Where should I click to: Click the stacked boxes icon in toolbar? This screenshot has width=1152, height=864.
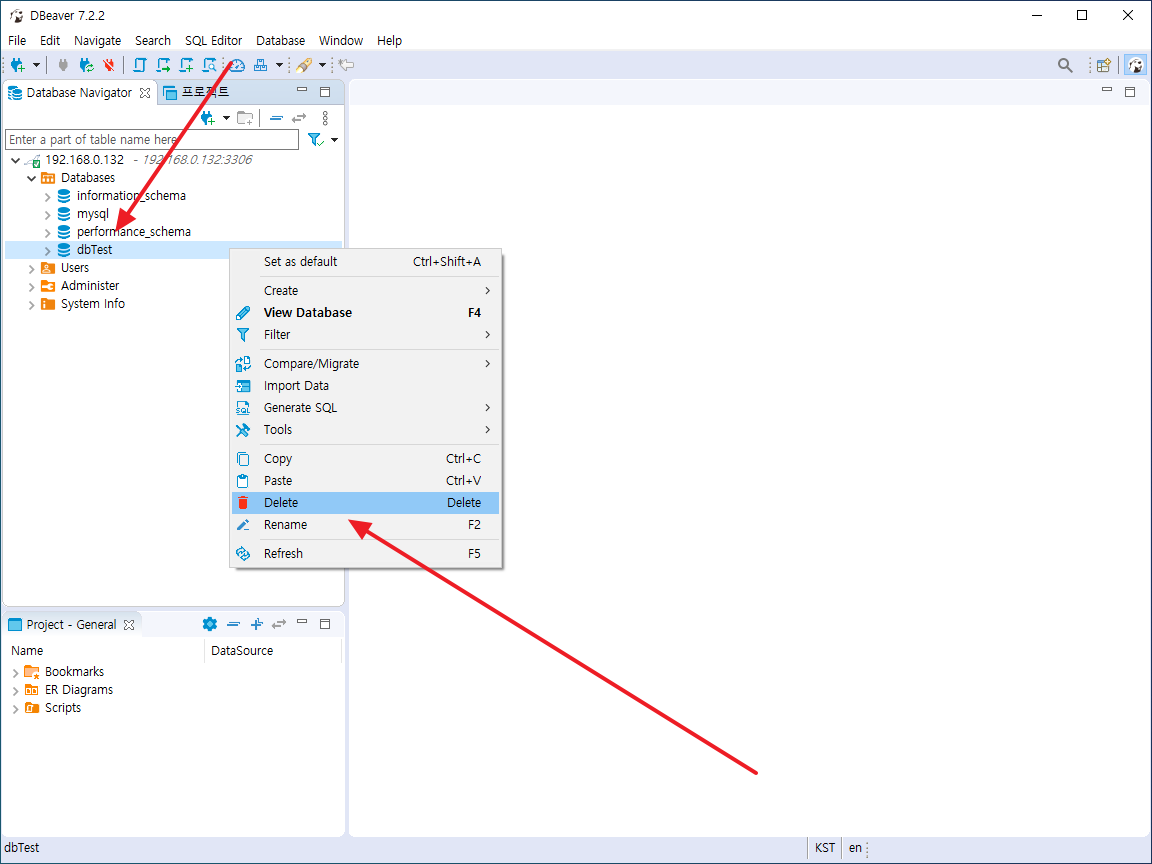tap(261, 65)
